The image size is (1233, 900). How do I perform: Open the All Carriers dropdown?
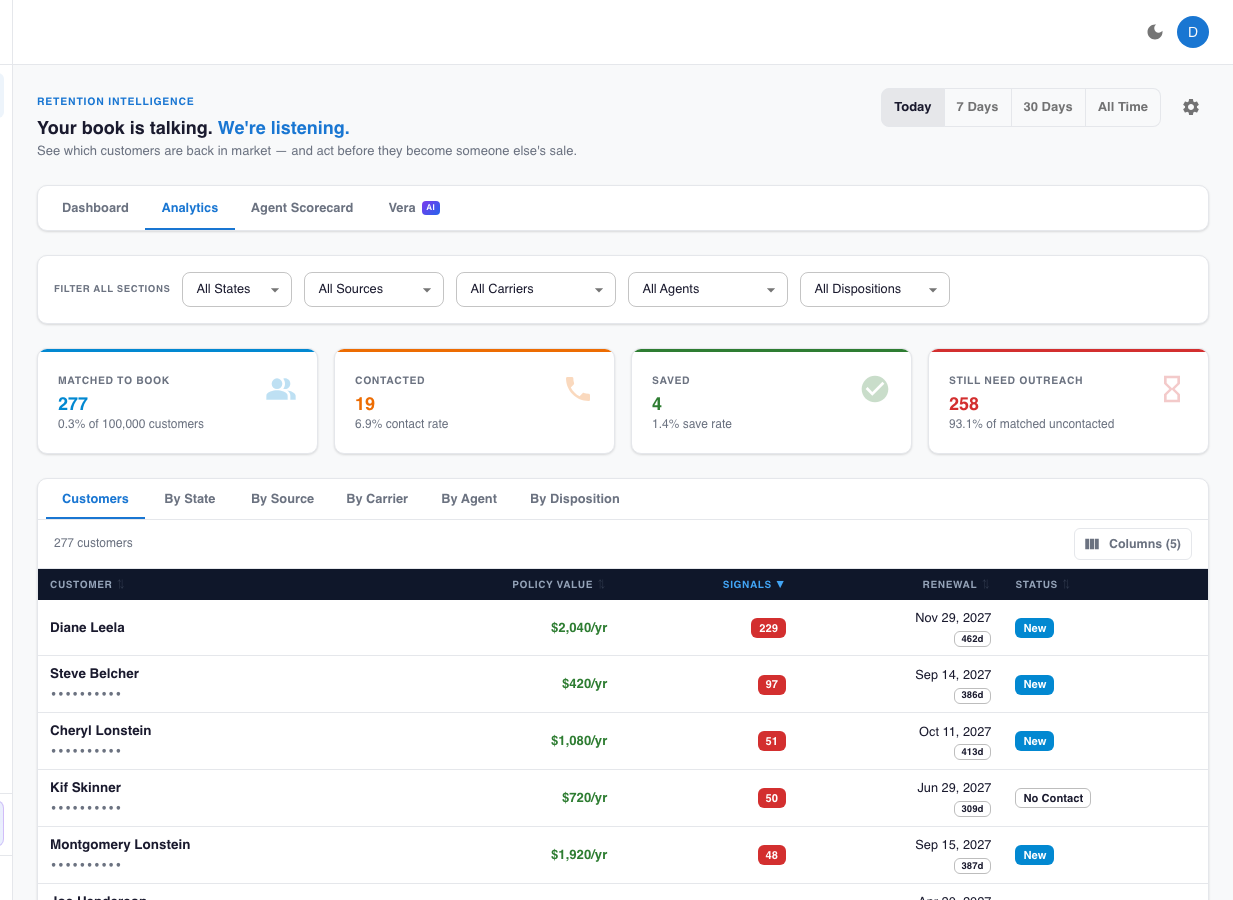[536, 289]
